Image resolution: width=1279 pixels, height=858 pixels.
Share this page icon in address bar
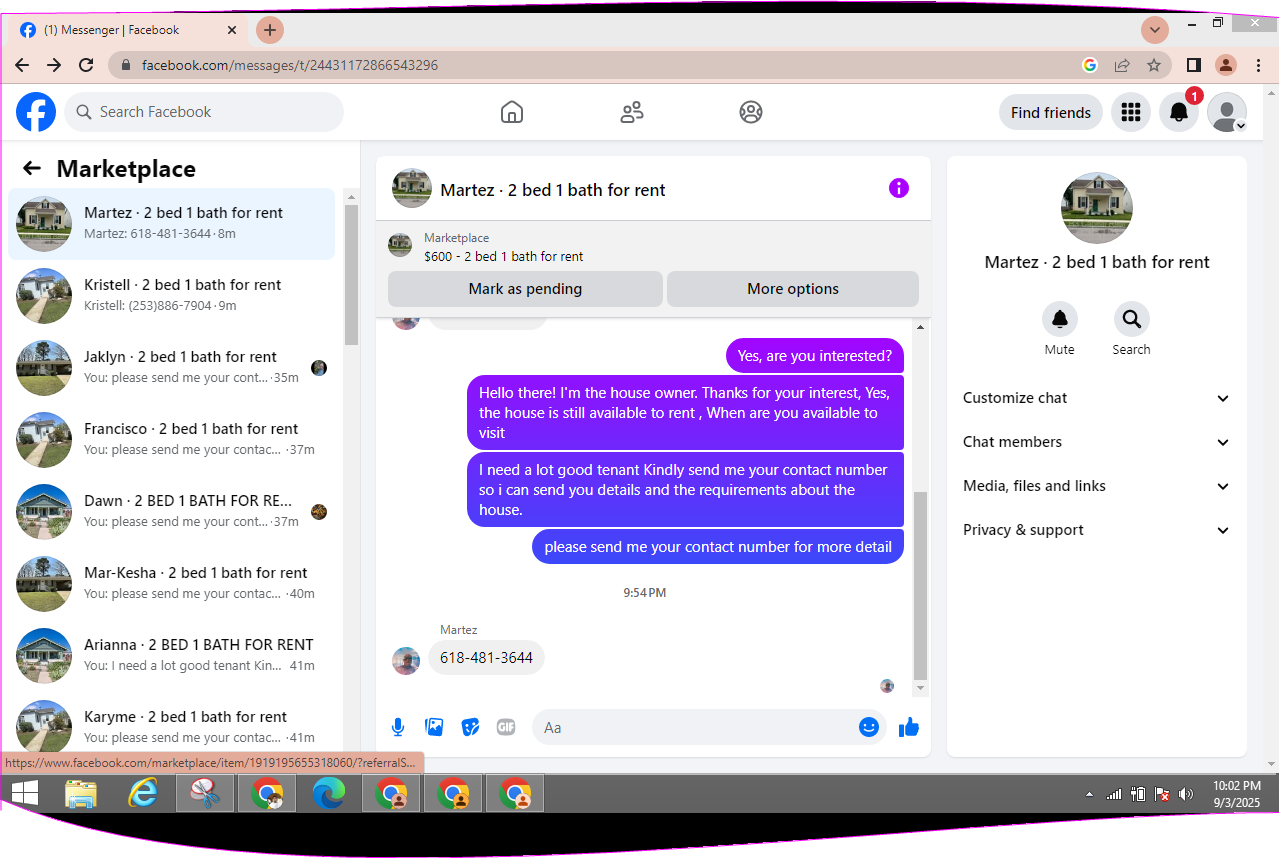[x=1122, y=65]
